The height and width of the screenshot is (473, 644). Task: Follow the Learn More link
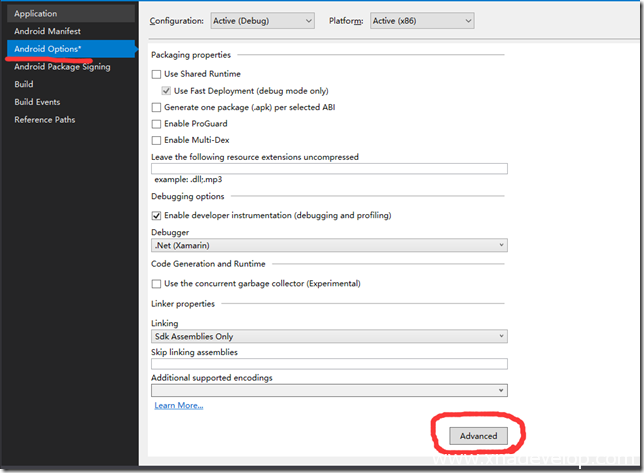(178, 405)
